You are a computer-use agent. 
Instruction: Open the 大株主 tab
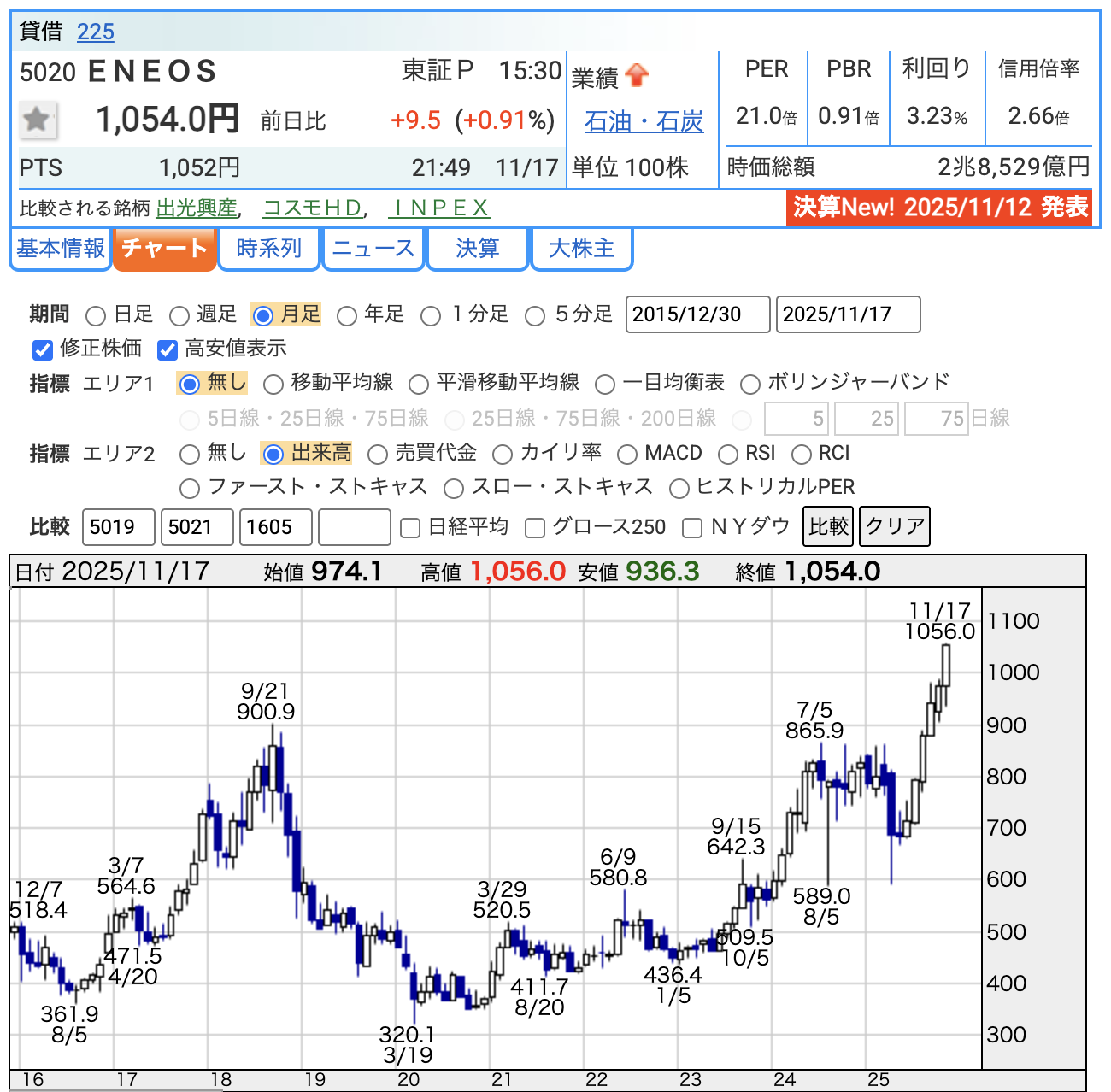coord(581,249)
